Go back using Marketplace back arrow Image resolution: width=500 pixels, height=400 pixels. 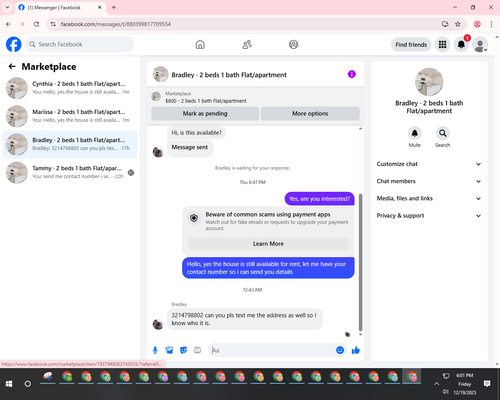click(x=12, y=67)
